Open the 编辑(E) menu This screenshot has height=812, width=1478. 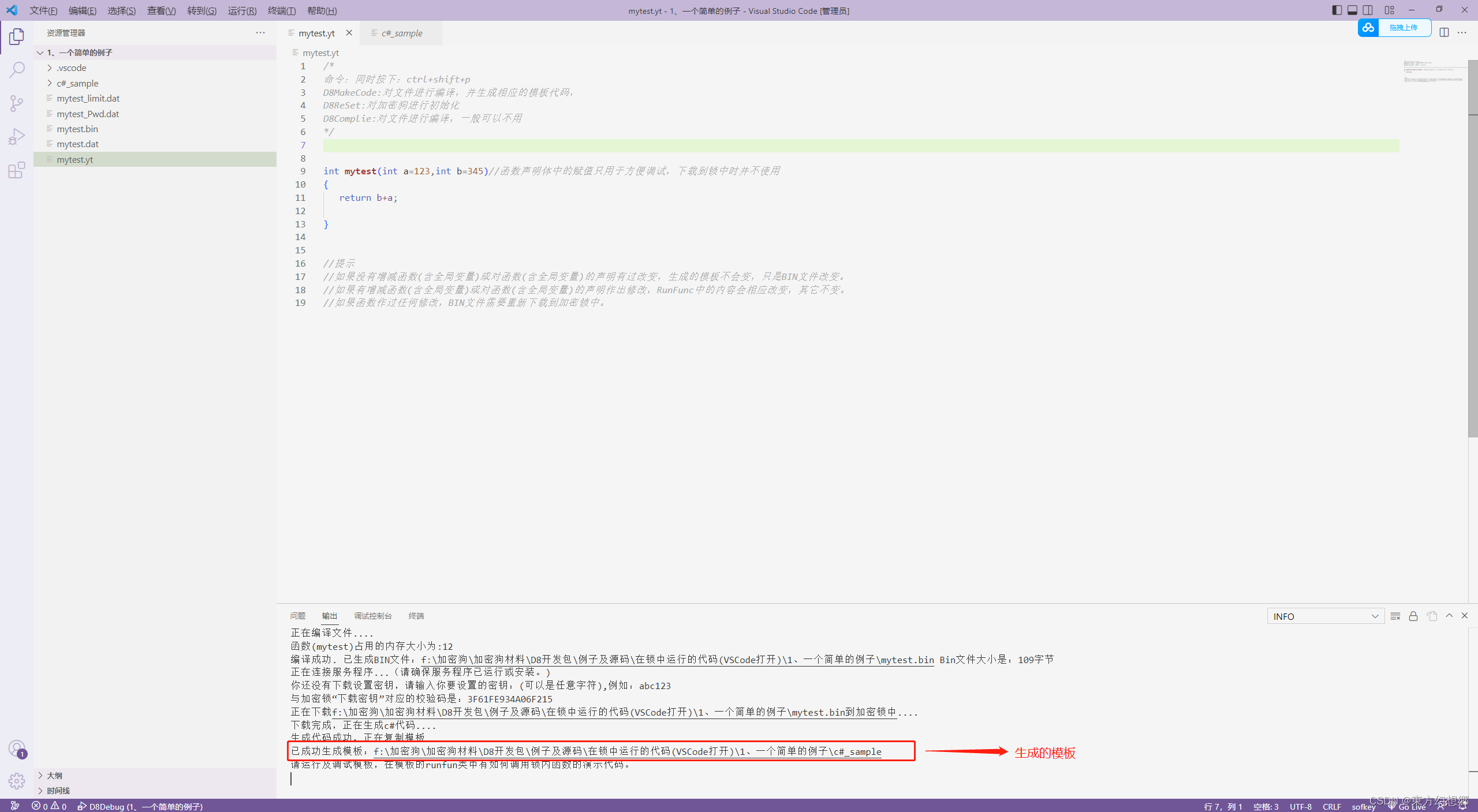[83, 10]
